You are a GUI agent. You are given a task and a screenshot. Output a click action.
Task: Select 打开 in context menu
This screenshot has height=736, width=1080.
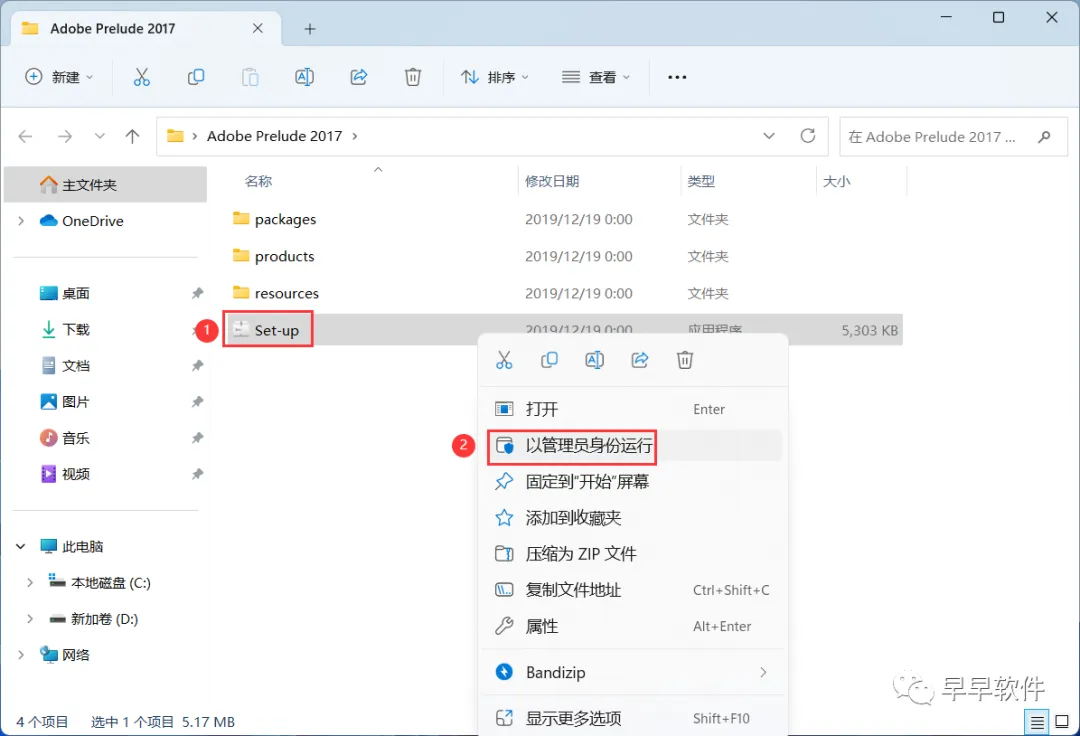634,409
